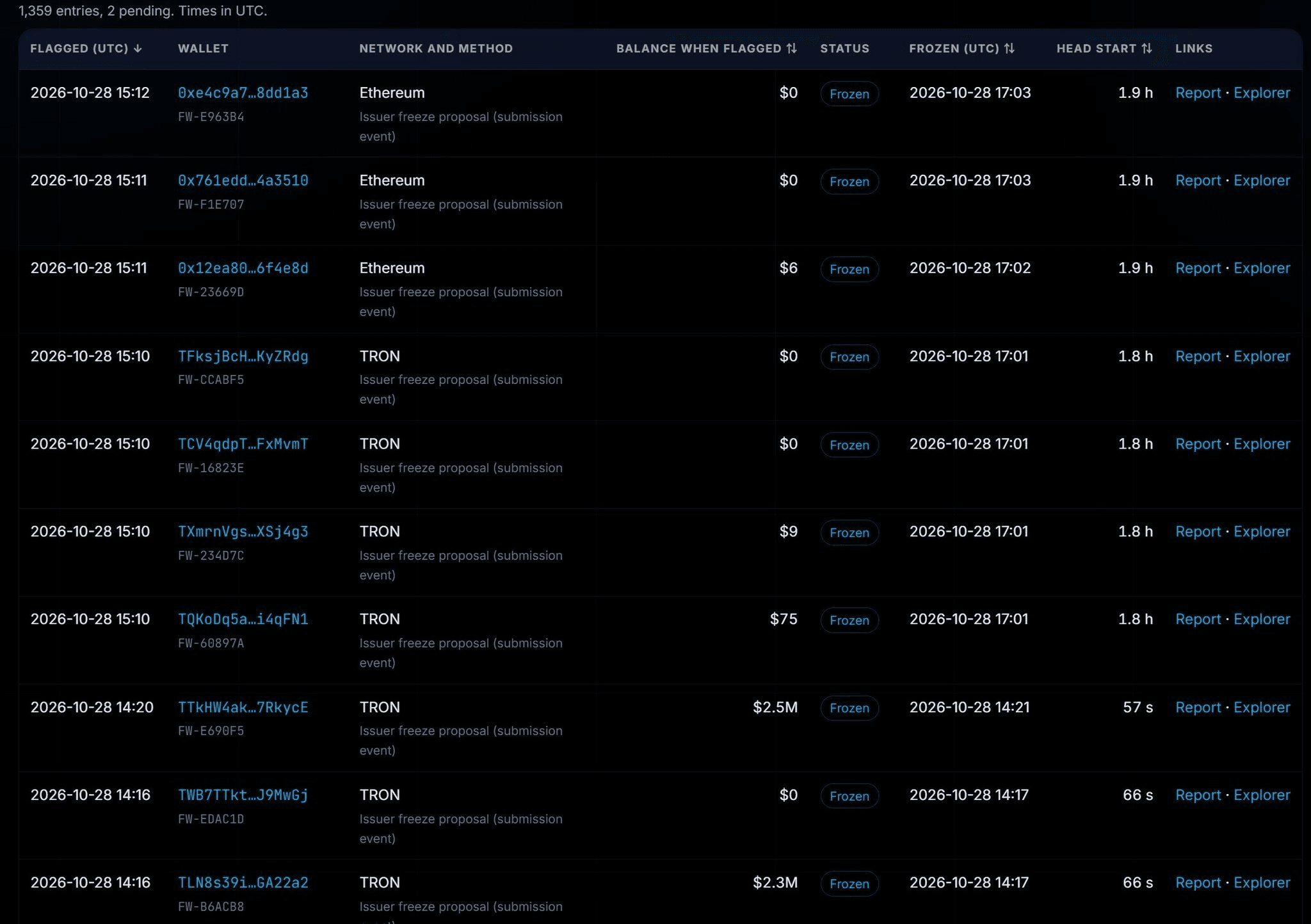Open wallet TXmrnVgs…XSj4g3
Image resolution: width=1311 pixels, height=924 pixels.
click(243, 532)
